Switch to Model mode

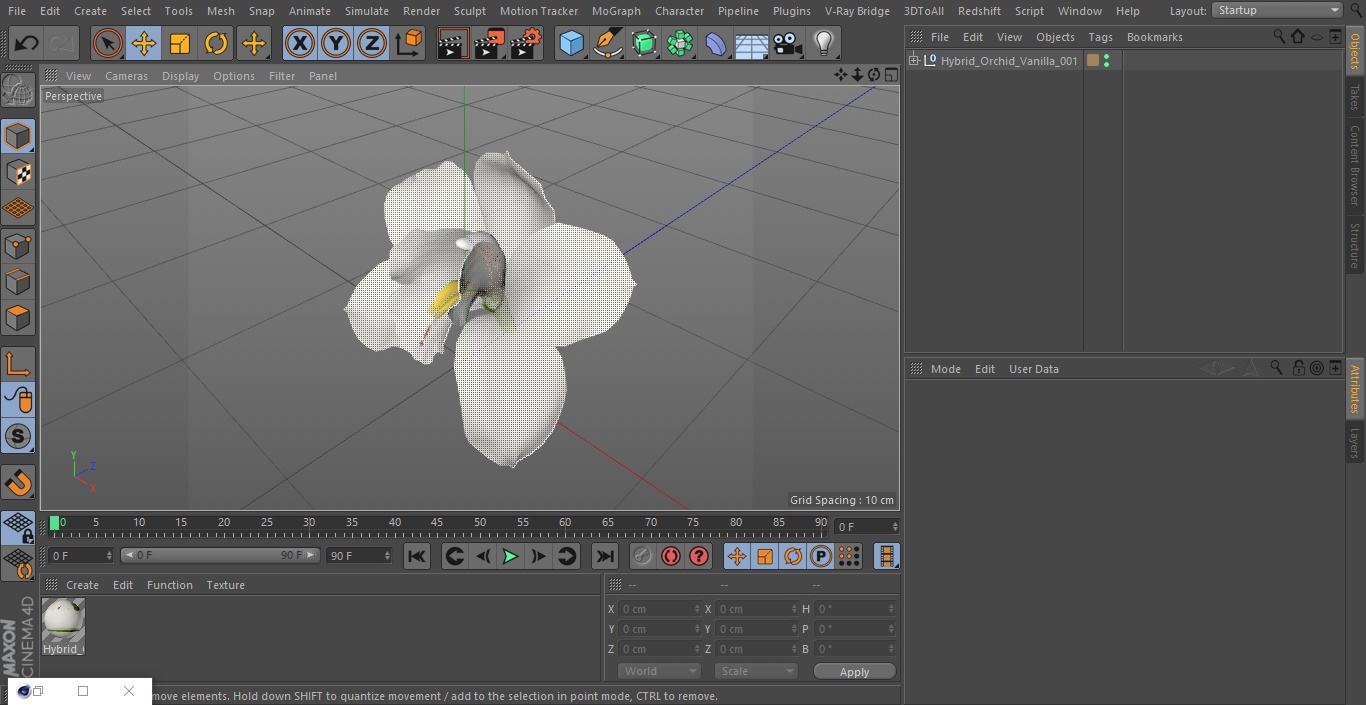click(18, 136)
